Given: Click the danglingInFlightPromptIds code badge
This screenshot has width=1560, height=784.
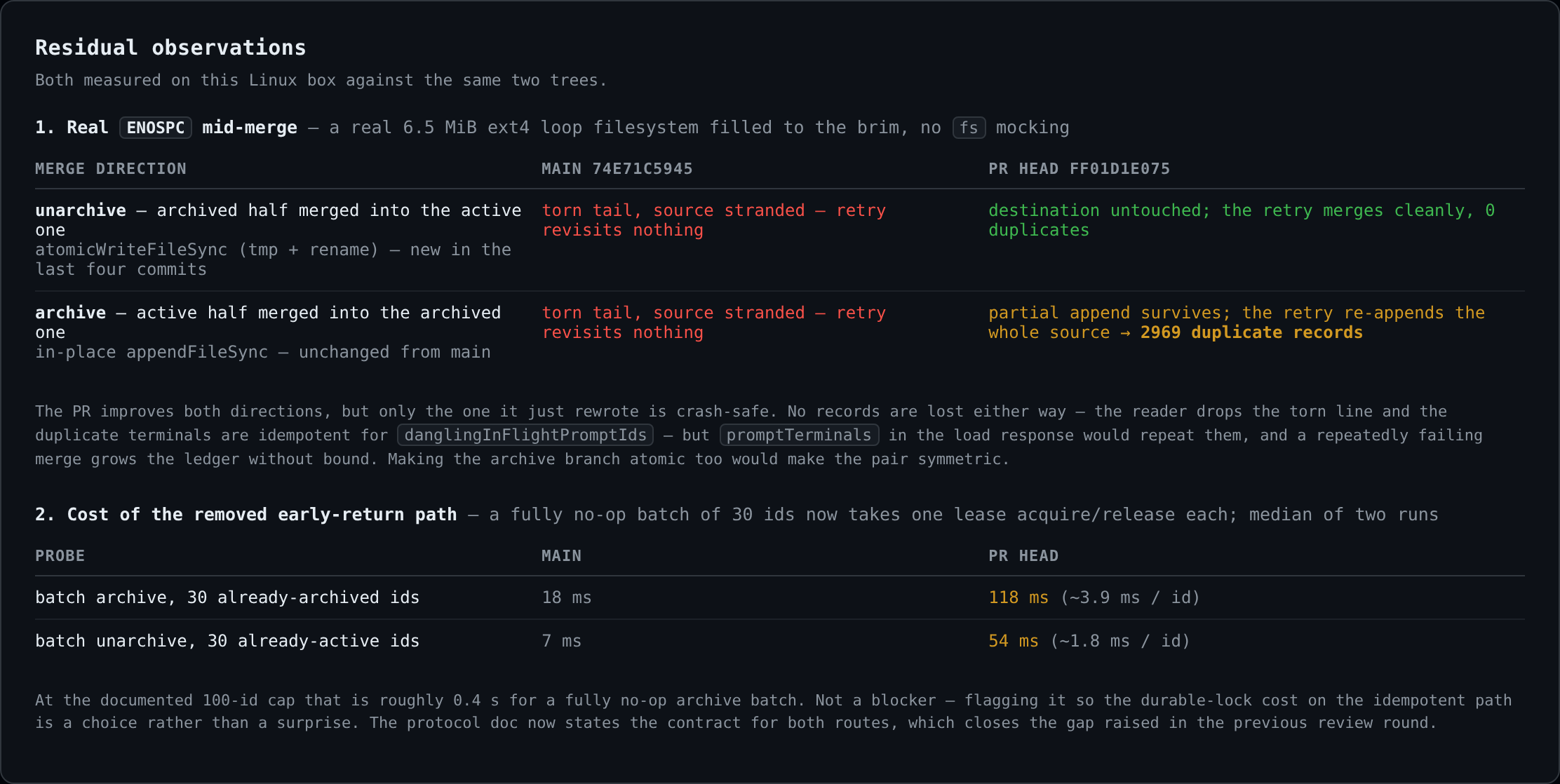Looking at the screenshot, I should click(x=525, y=435).
